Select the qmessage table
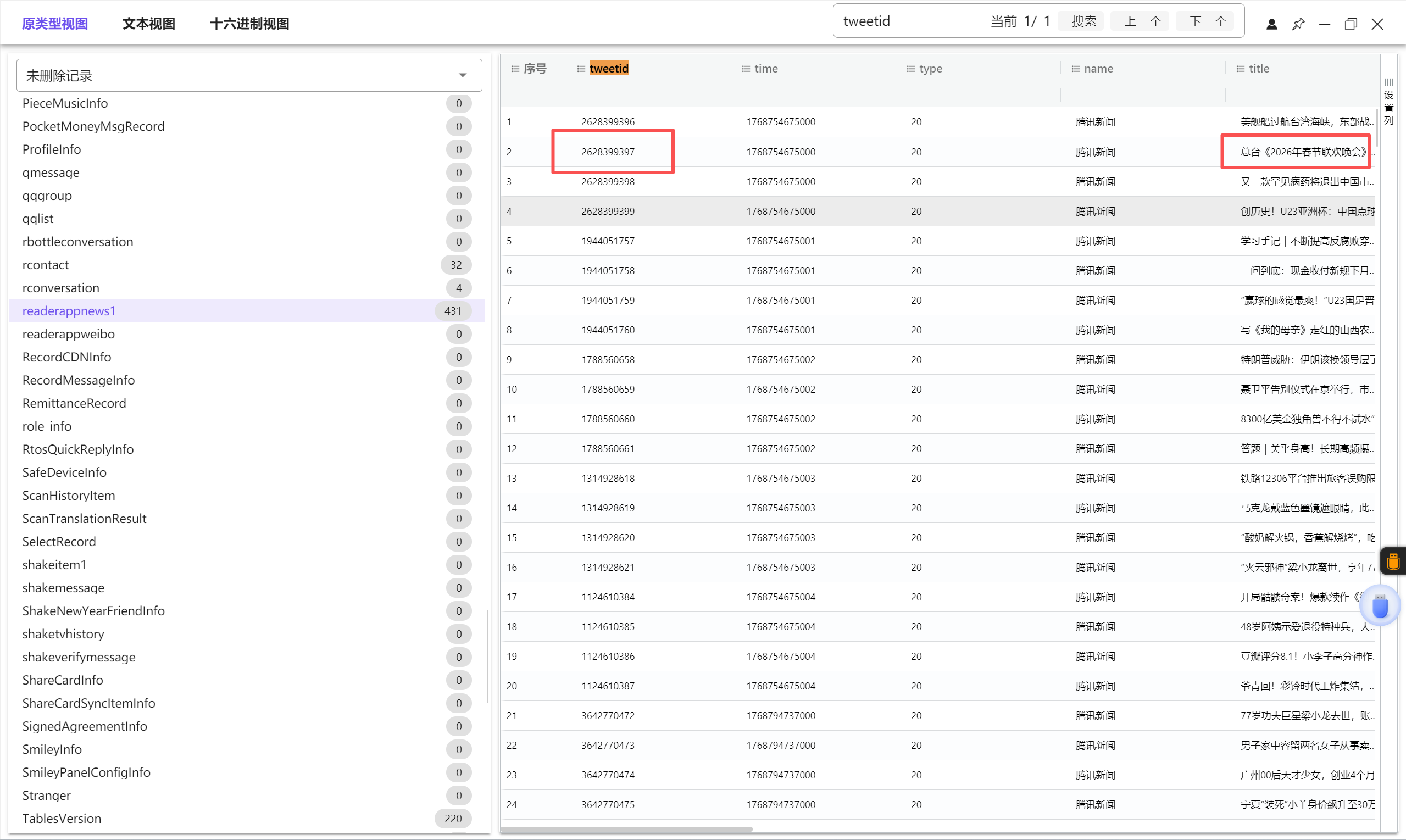1406x840 pixels. coord(247,172)
